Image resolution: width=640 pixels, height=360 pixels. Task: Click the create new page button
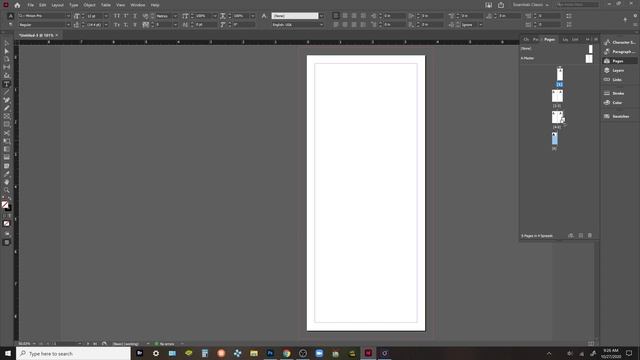(580, 236)
